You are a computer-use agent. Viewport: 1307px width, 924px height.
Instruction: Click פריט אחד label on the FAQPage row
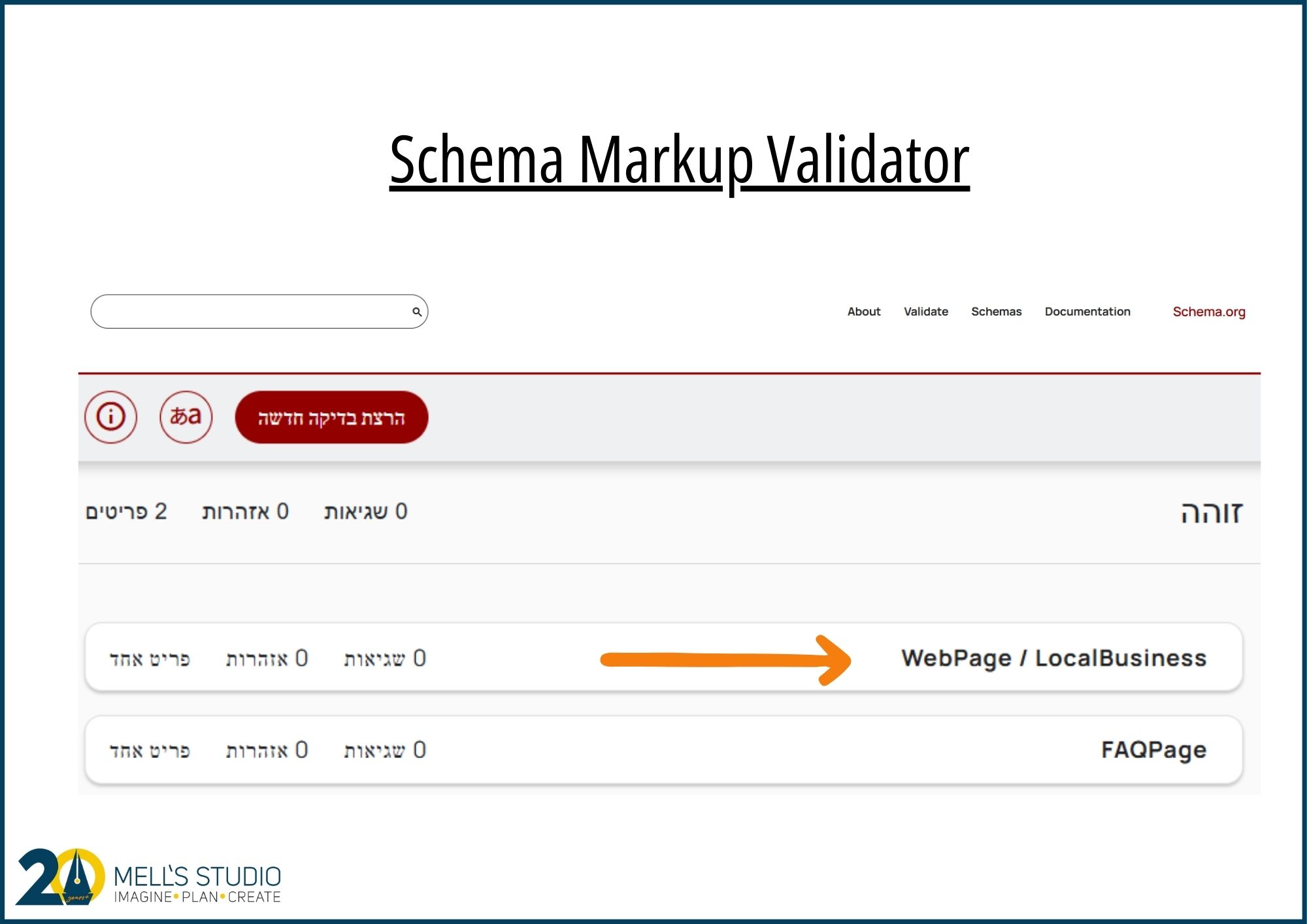pyautogui.click(x=149, y=750)
